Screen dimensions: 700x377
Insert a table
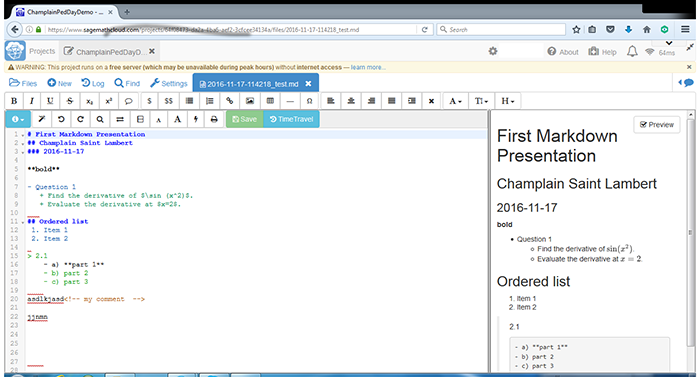click(x=270, y=101)
